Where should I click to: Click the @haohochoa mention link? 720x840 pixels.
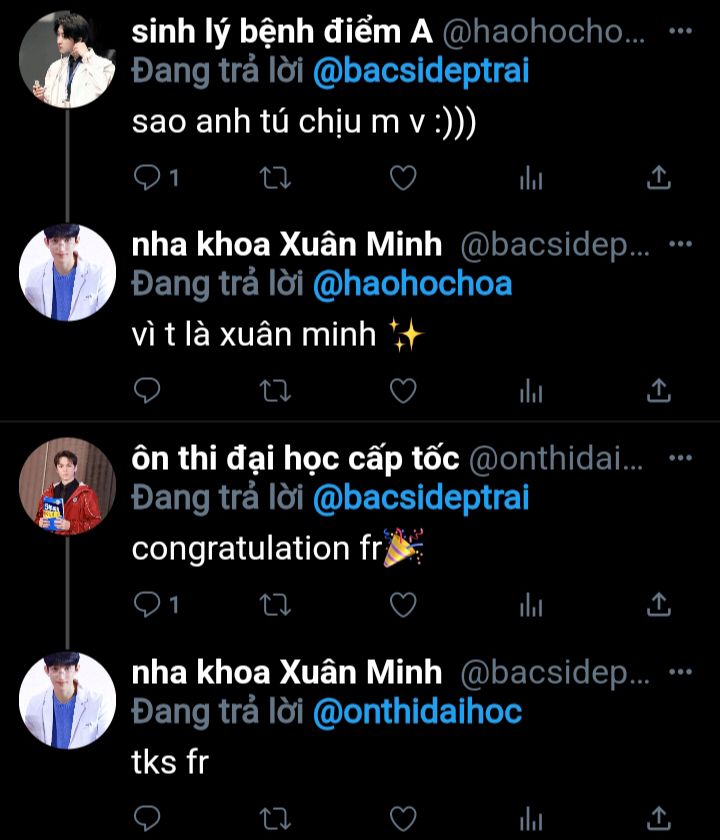point(412,285)
